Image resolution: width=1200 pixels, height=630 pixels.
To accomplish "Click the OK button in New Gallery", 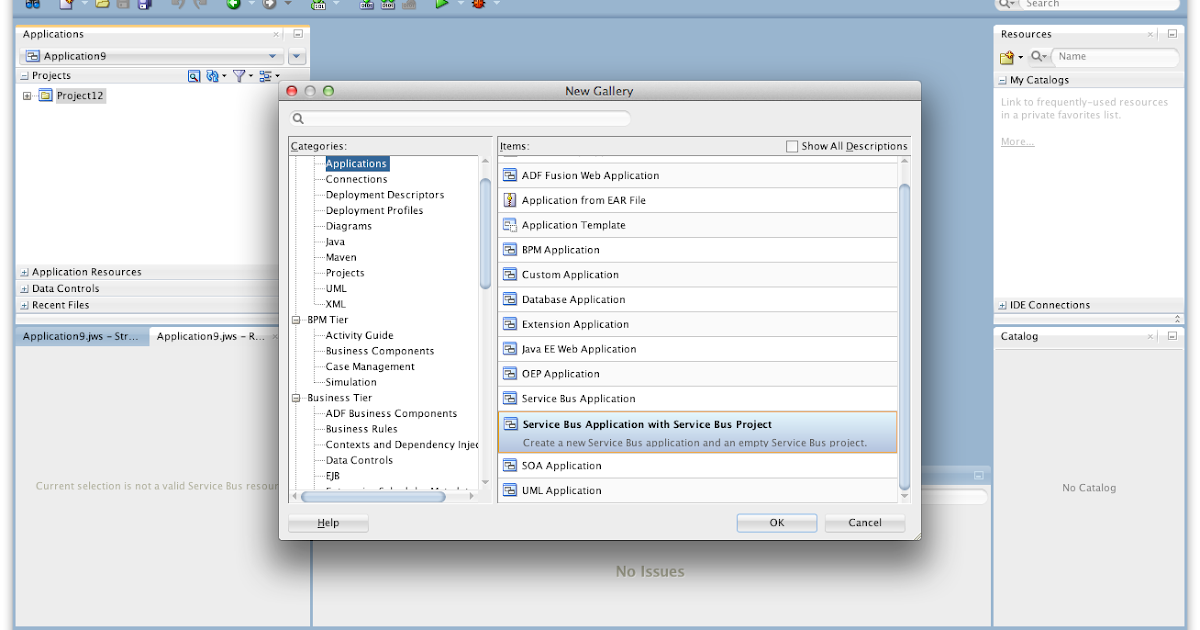I will (777, 522).
